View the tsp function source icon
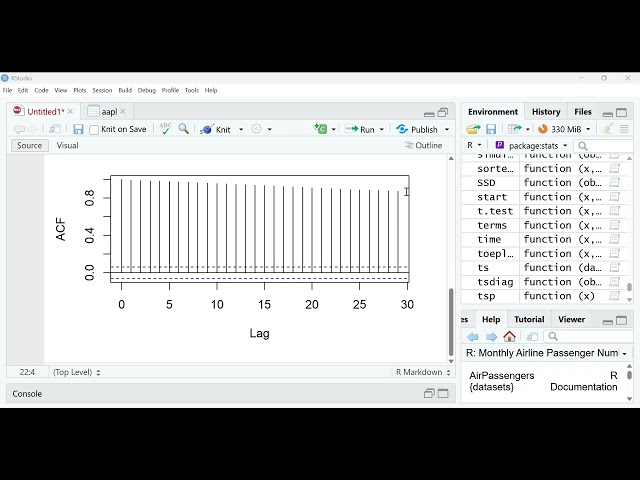This screenshot has width=640, height=480. (615, 296)
